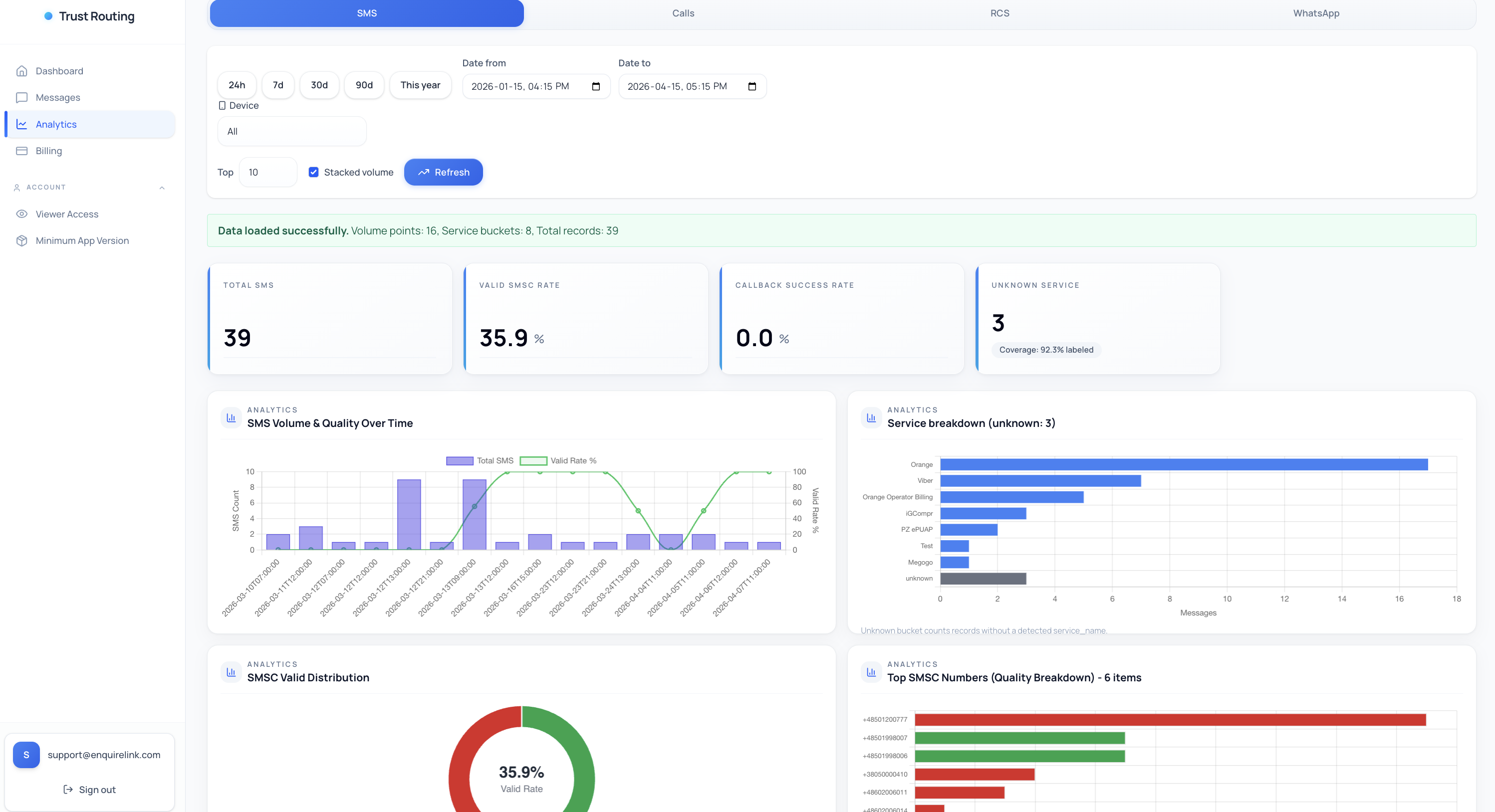Click the support user avatar S
This screenshot has height=812, width=1495.
[26, 755]
